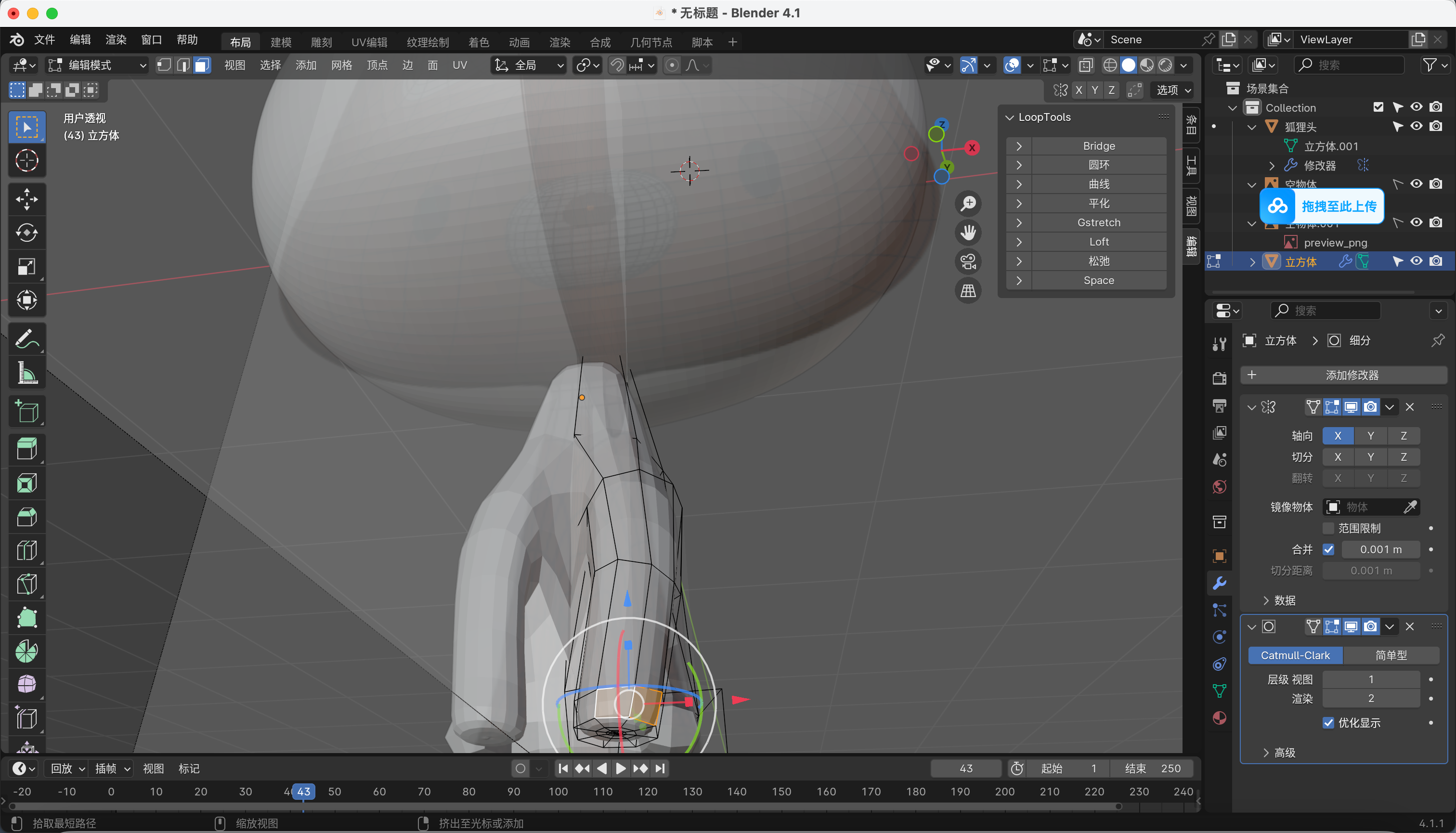
Task: Open the 编辑模式 mode dropdown
Action: [96, 65]
